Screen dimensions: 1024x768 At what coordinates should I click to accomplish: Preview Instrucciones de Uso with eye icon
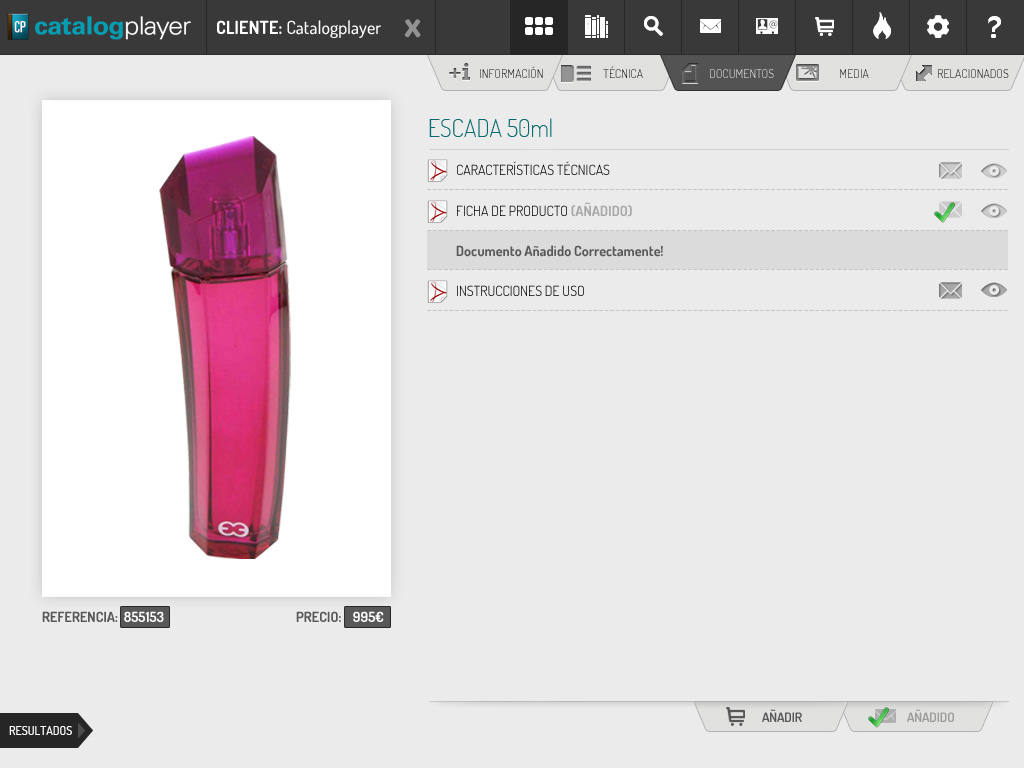(x=993, y=290)
